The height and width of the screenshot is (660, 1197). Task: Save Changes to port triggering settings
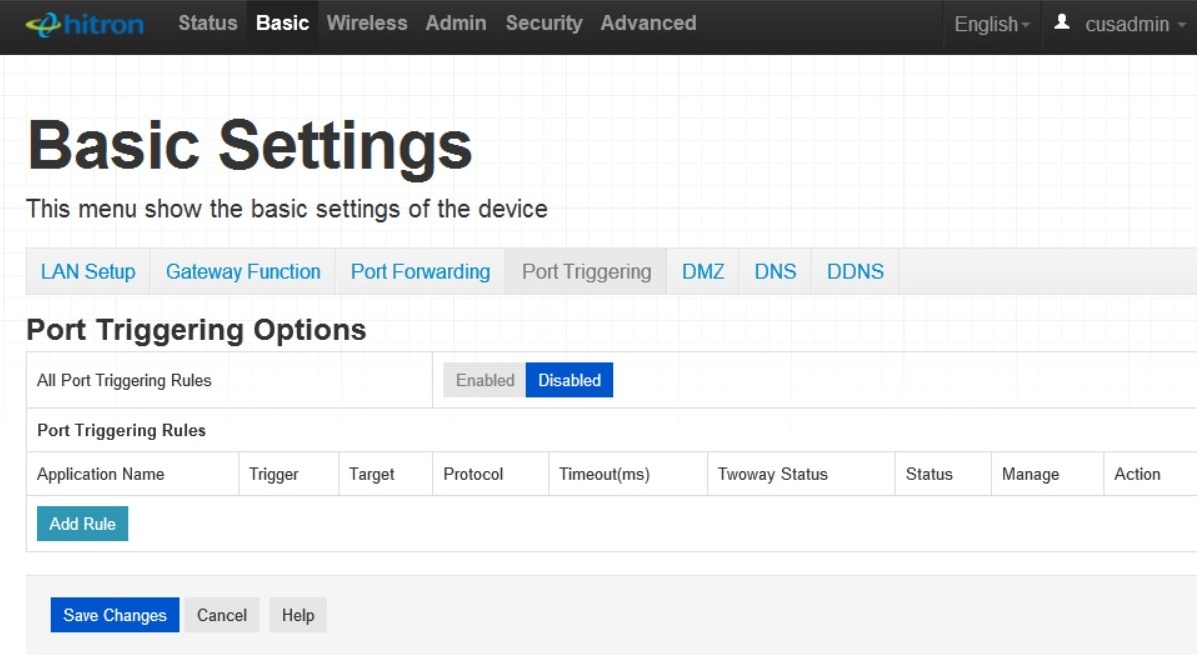pos(115,615)
